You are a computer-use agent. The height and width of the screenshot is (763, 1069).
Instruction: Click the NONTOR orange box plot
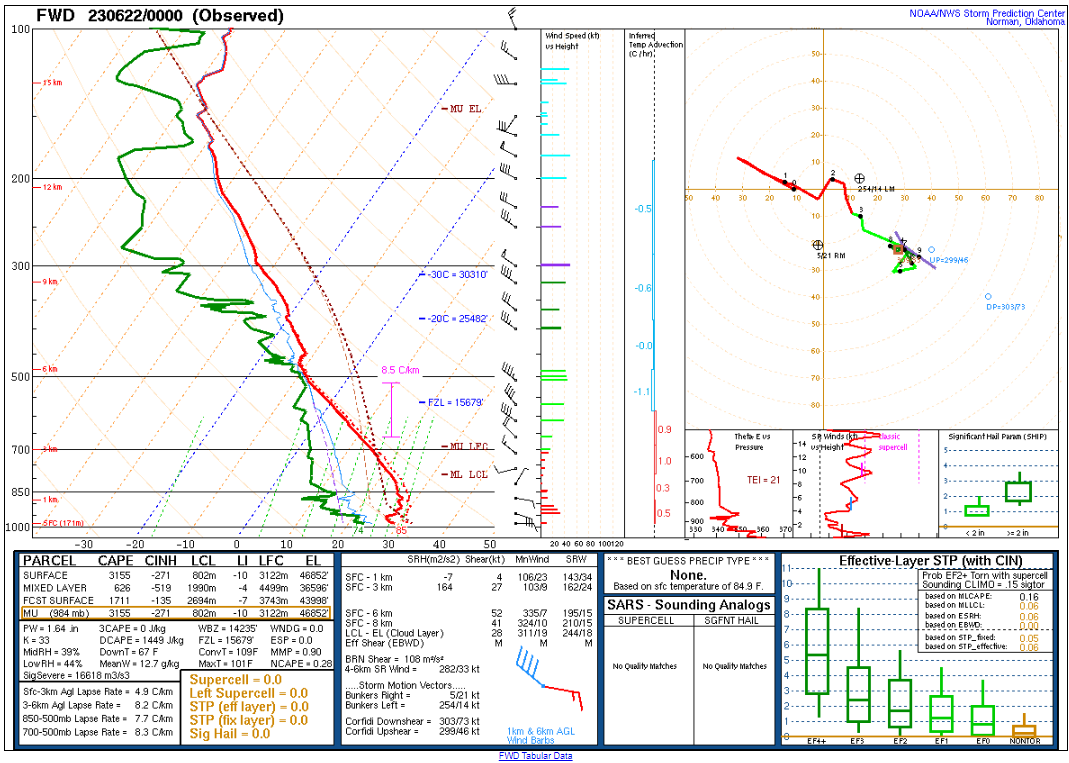point(1024,730)
